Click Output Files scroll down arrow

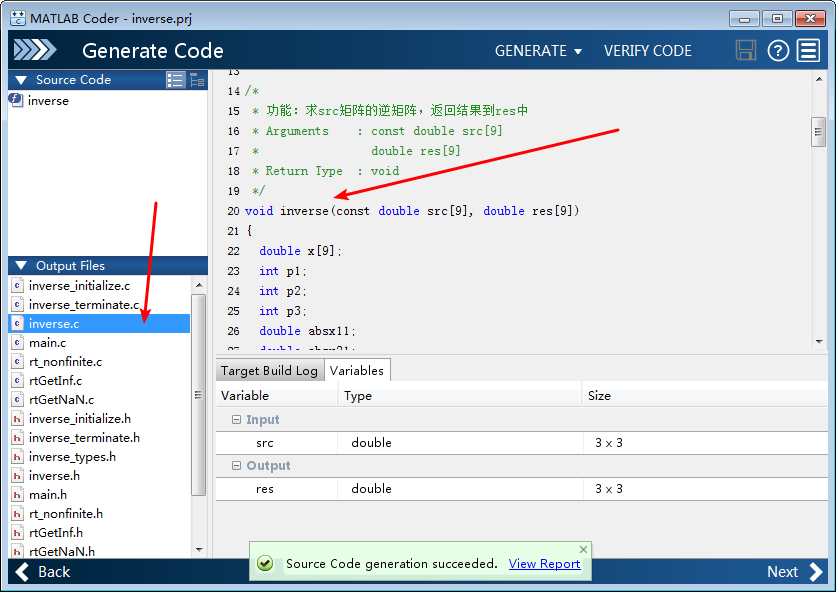(199, 550)
